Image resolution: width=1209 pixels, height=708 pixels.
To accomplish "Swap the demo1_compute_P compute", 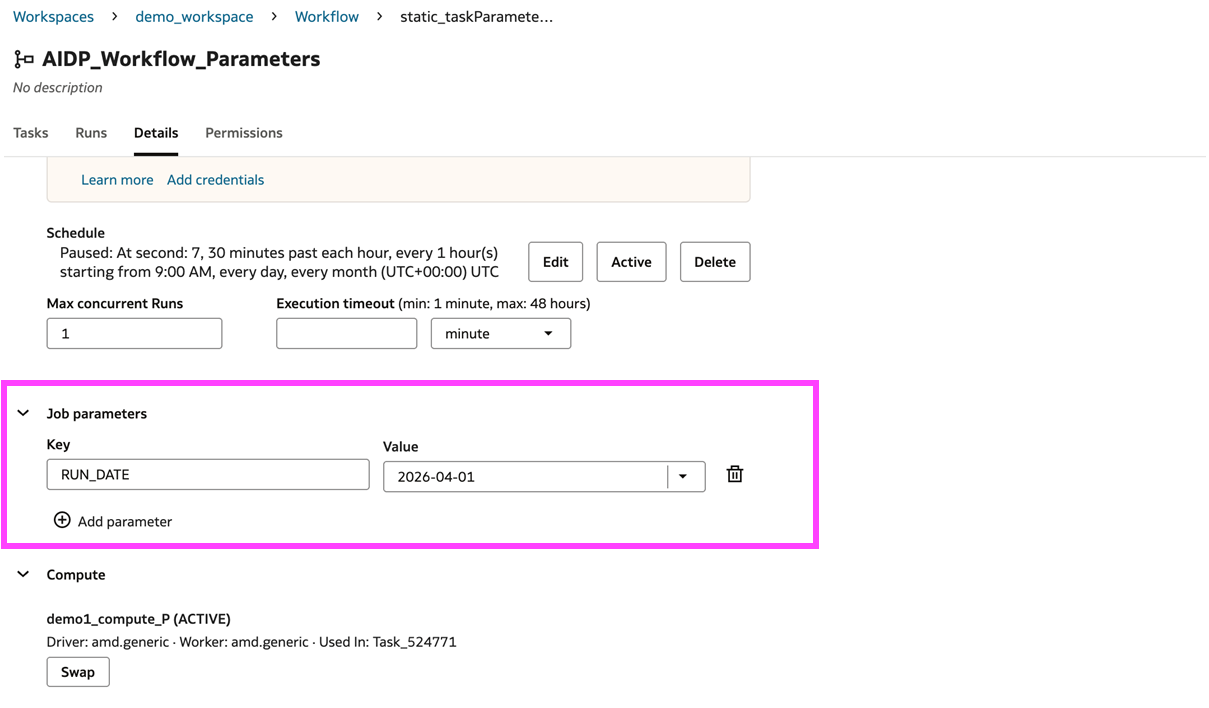I will [x=78, y=672].
